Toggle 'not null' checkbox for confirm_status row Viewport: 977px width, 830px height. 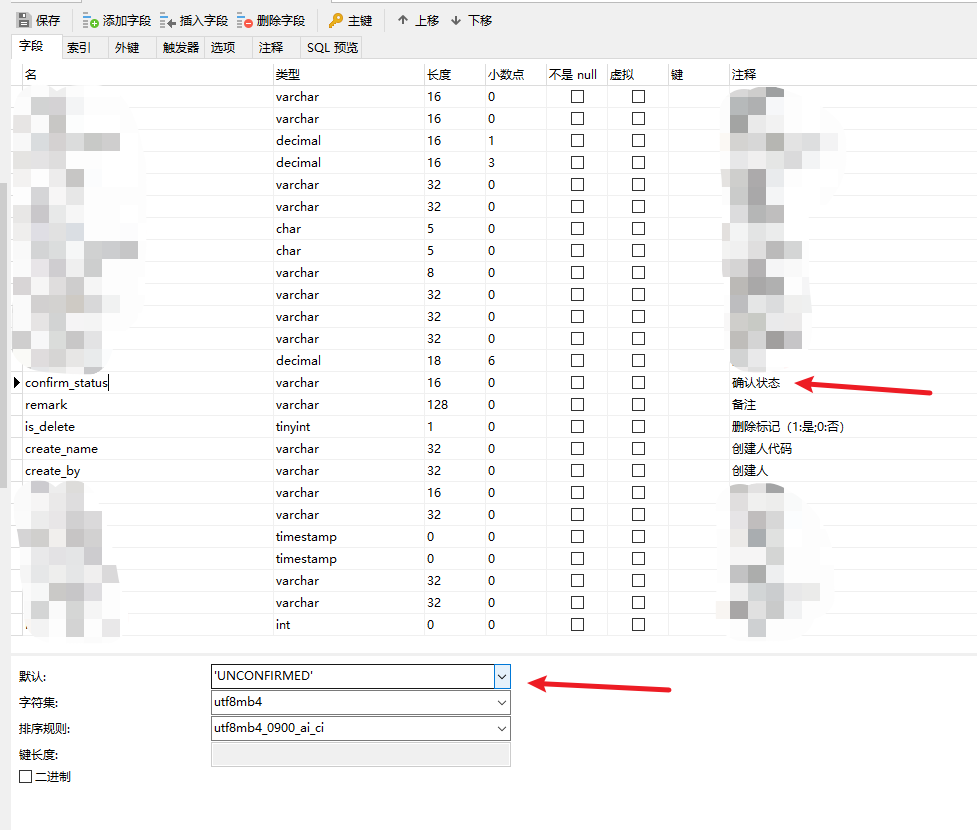coord(577,383)
